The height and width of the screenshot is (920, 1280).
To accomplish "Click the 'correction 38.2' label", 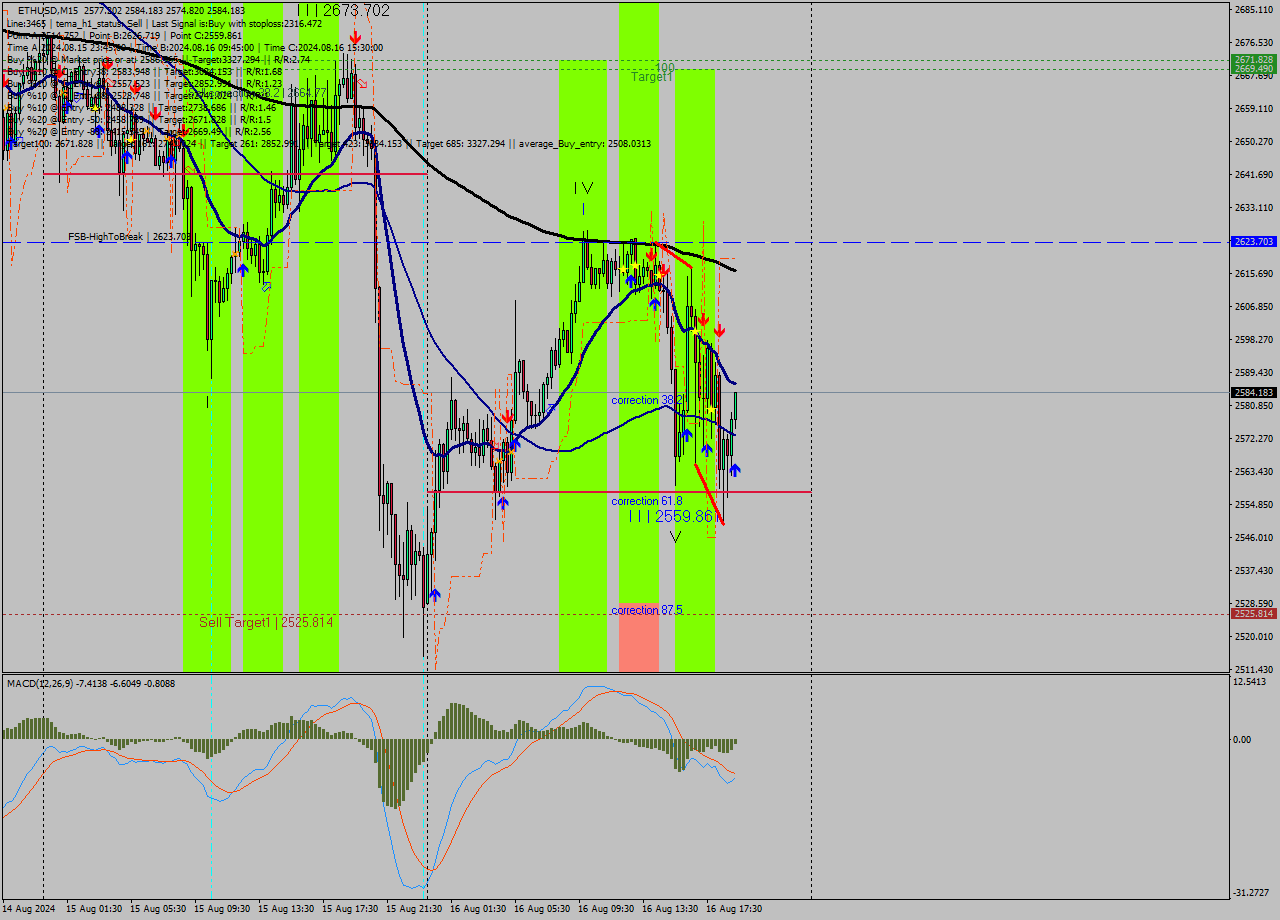I will 648,400.
